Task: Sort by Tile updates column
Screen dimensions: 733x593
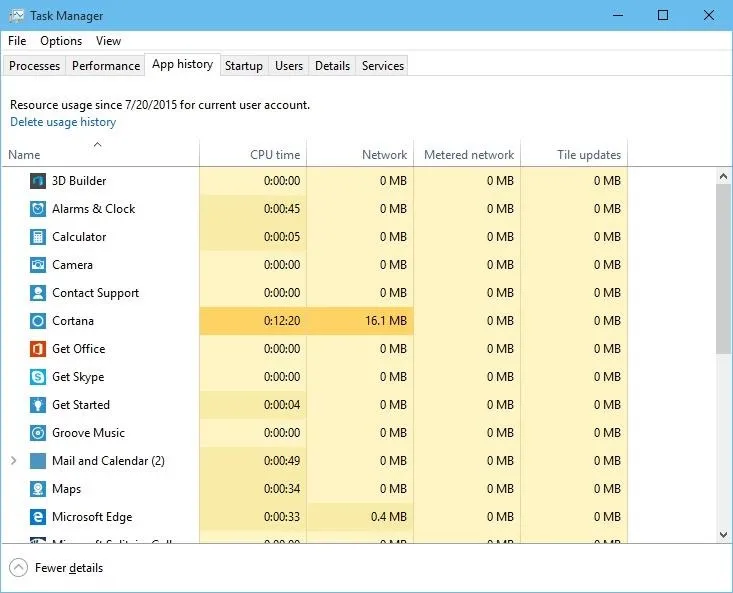Action: pyautogui.click(x=574, y=155)
